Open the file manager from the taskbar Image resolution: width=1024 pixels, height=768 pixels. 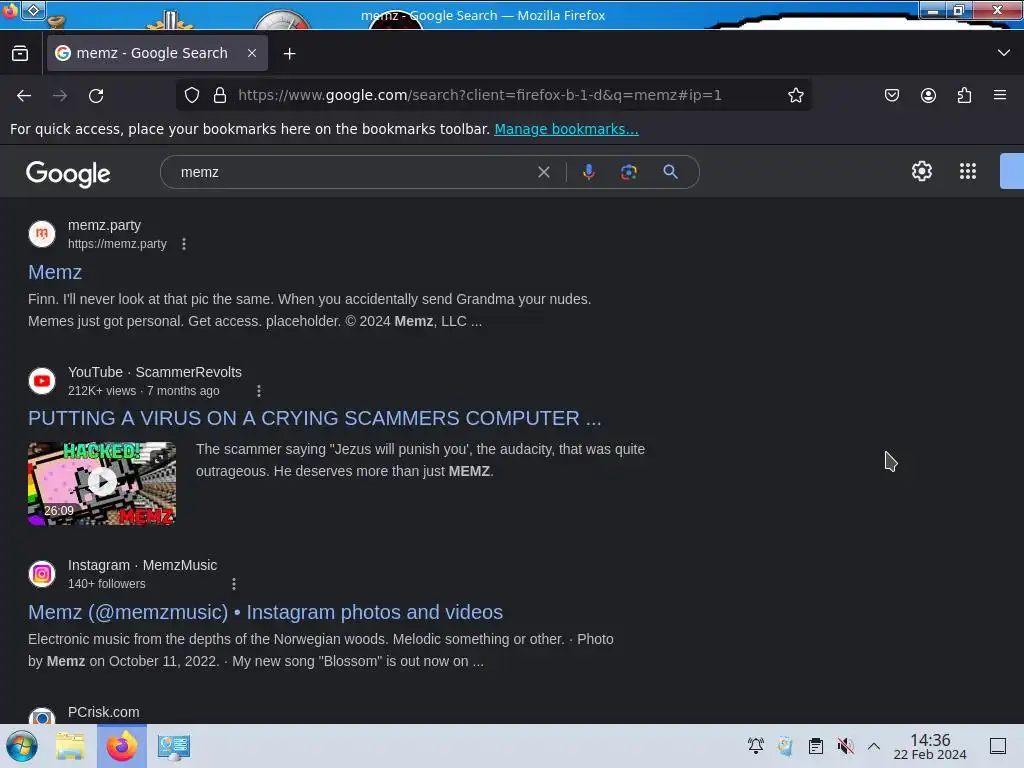pyautogui.click(x=70, y=746)
